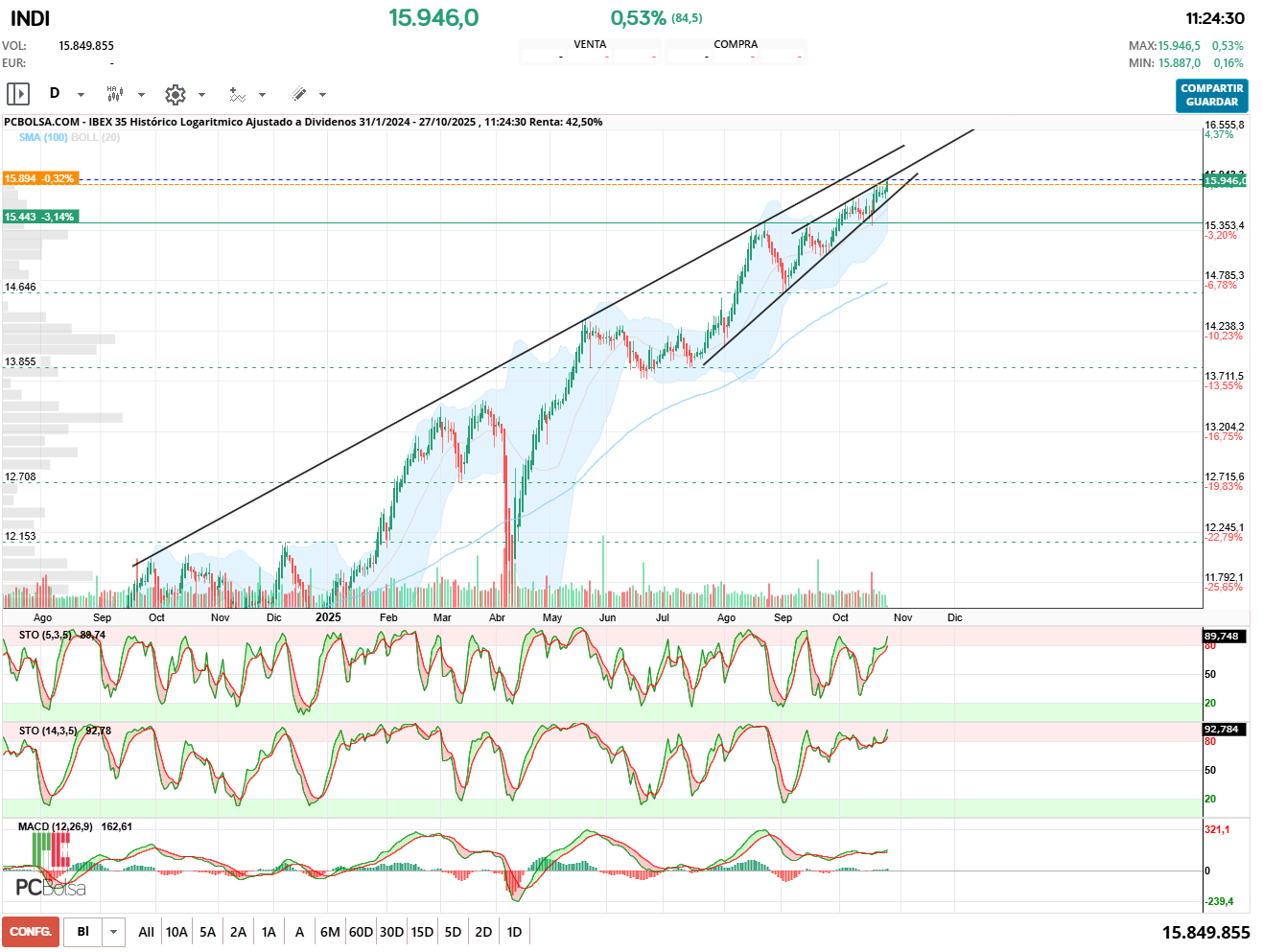1263x952 pixels.
Task: Click the add indicator line icon
Action: point(237,94)
